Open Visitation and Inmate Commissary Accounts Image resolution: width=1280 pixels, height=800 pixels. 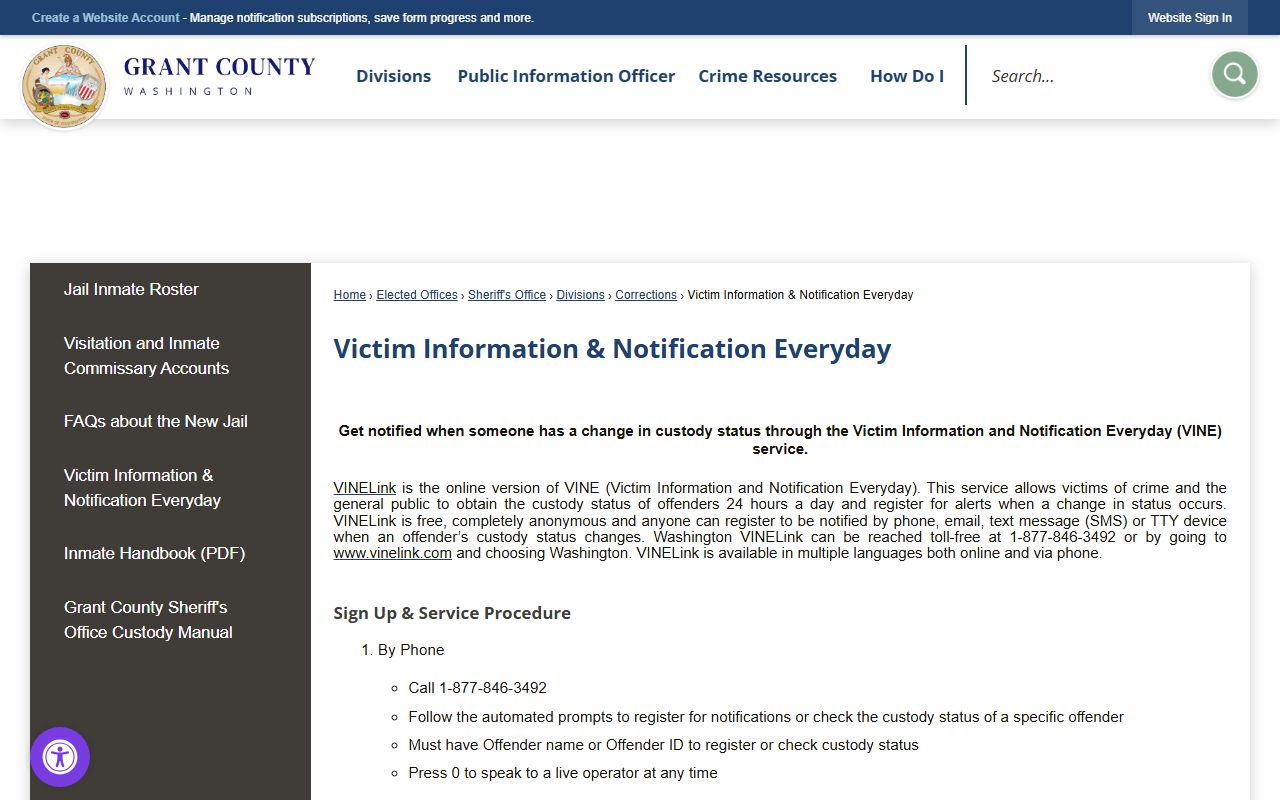(x=146, y=355)
